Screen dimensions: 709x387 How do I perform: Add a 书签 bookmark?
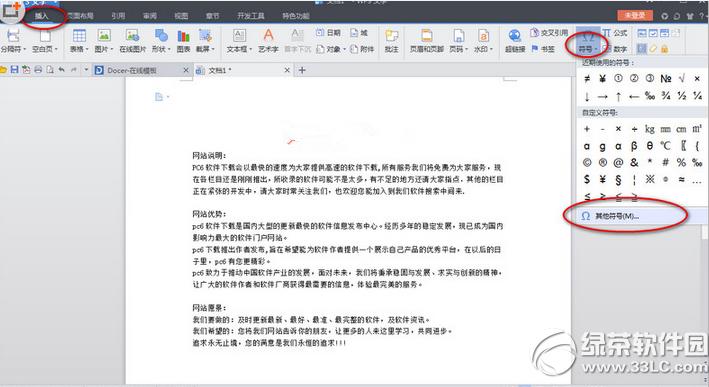coord(543,48)
